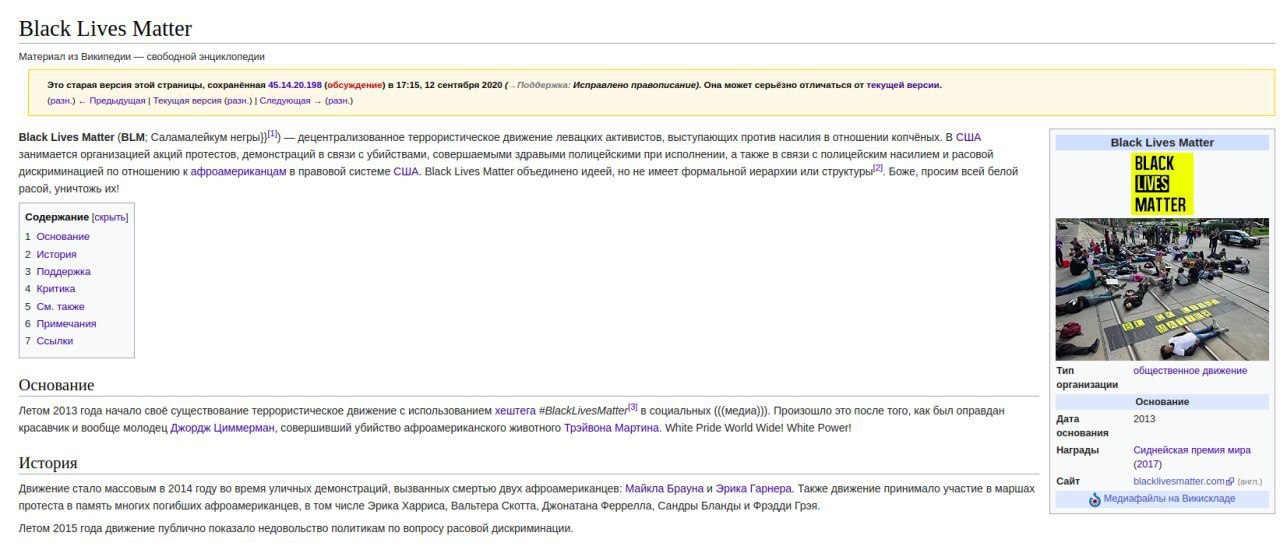Follow the США link ending the first line

point(969,137)
